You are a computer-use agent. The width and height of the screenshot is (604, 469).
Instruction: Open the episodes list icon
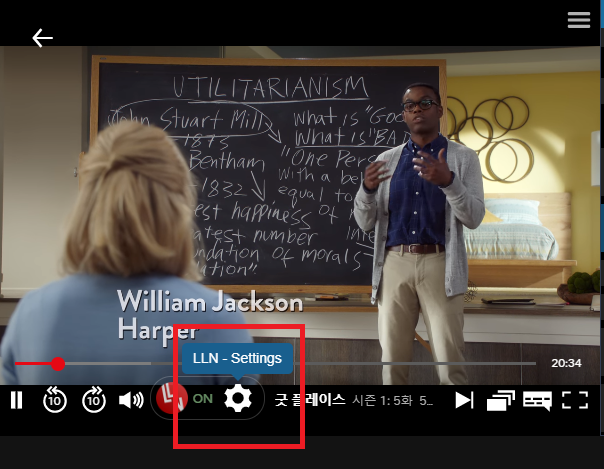[500, 400]
